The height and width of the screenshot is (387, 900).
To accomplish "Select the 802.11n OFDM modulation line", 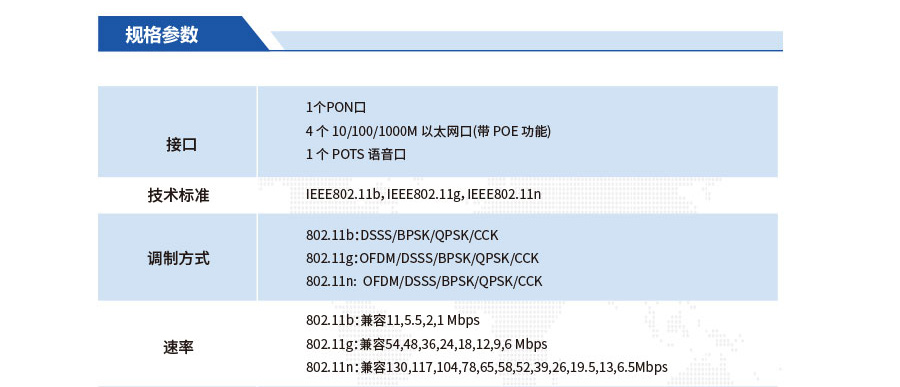I will (x=424, y=281).
